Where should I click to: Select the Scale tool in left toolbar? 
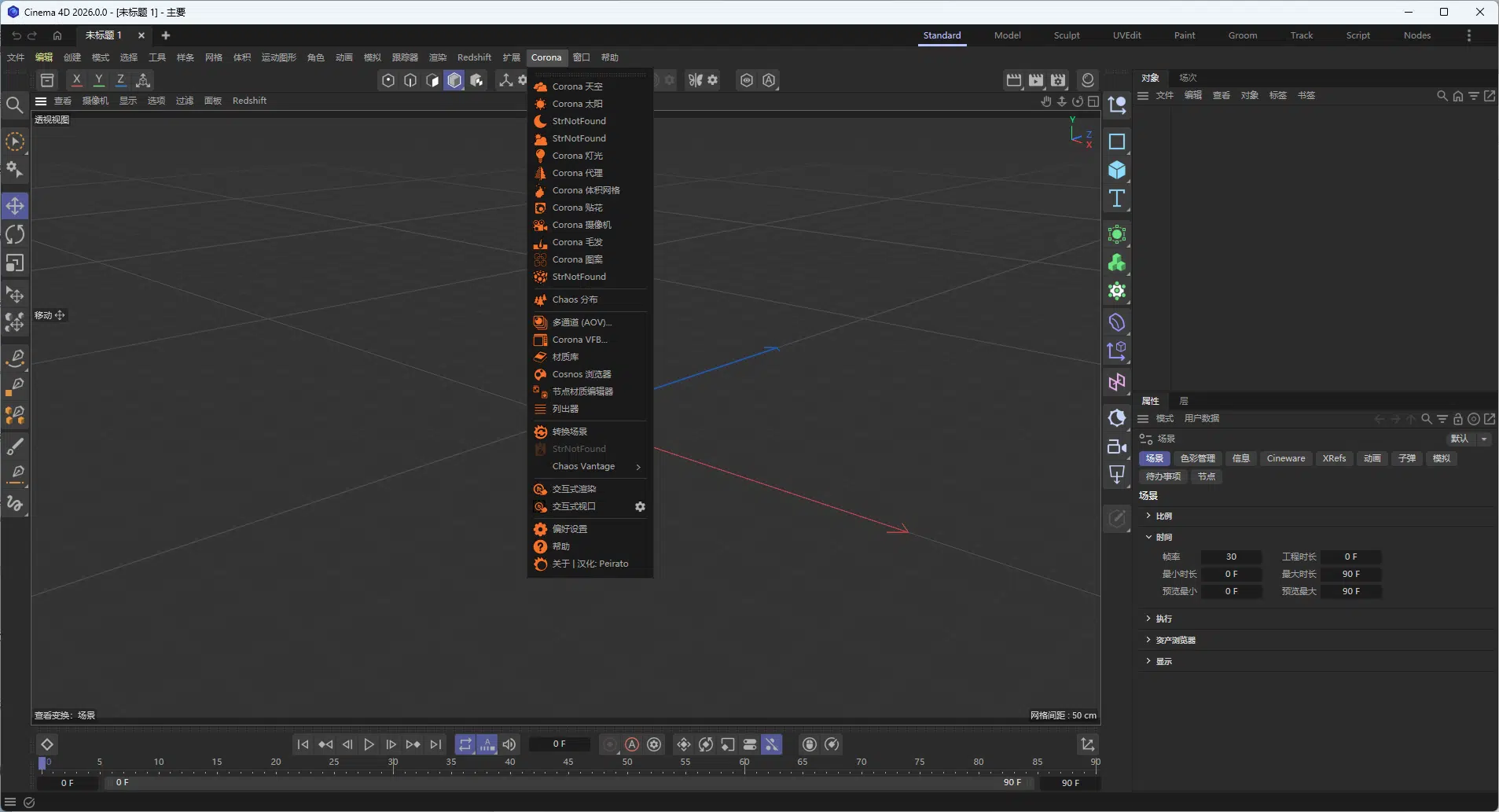click(15, 263)
